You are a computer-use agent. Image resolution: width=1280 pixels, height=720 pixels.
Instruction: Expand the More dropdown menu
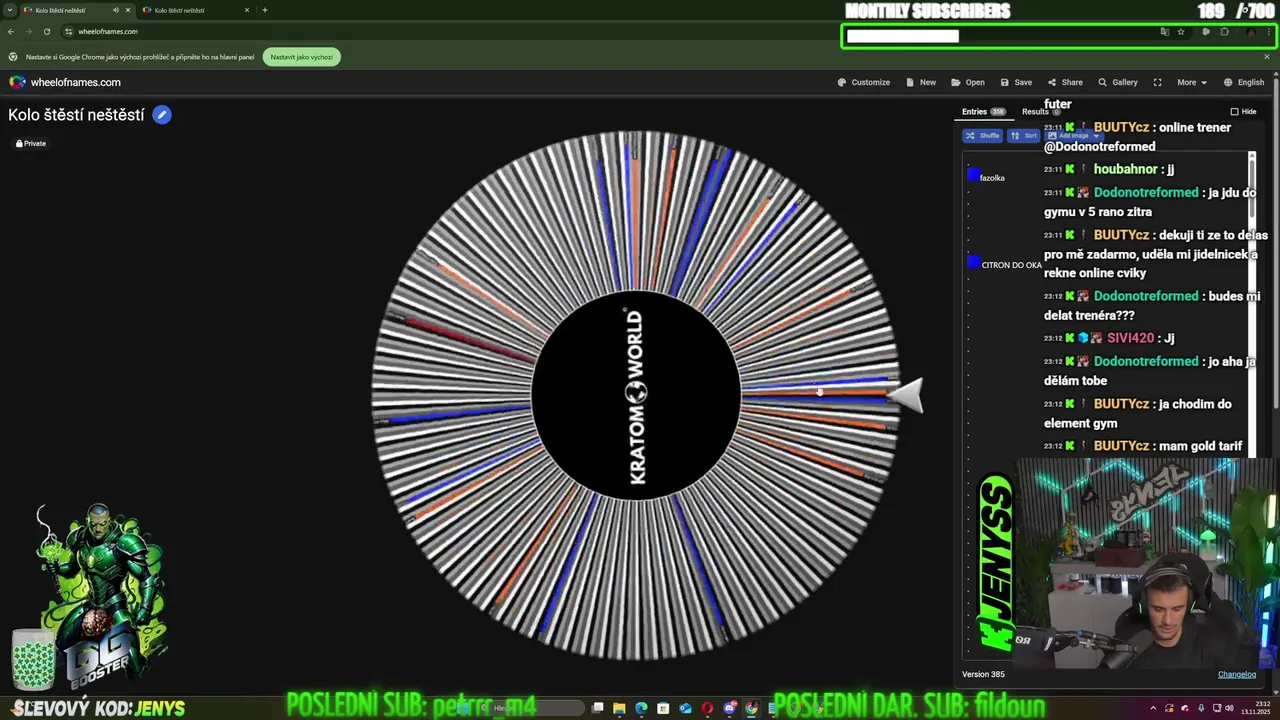[x=1192, y=82]
